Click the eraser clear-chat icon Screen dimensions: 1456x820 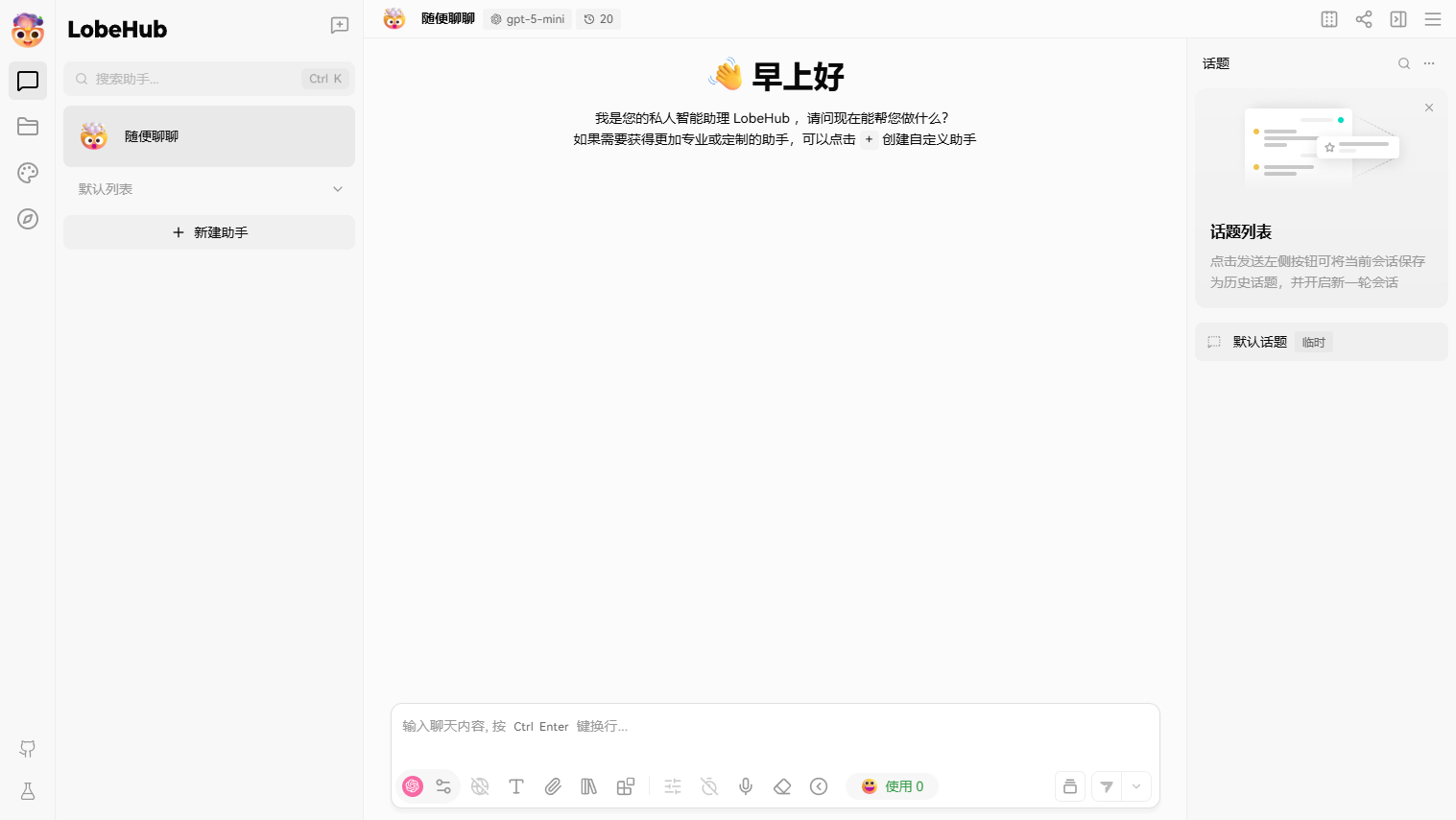click(x=782, y=786)
